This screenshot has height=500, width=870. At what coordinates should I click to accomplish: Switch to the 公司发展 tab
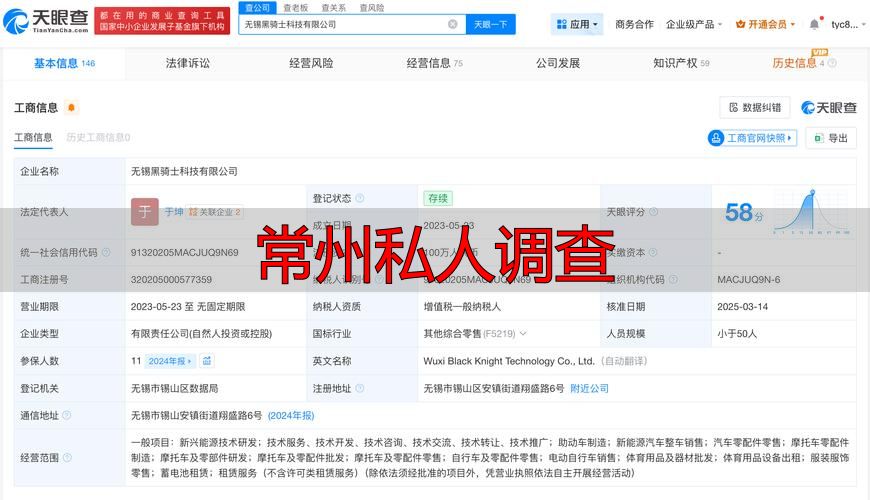pos(558,63)
